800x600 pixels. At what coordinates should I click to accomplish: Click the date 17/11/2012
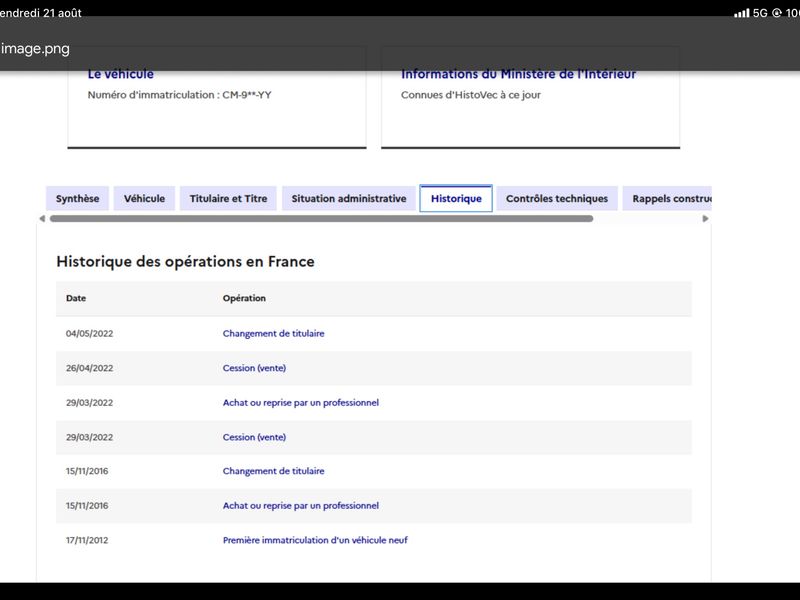coord(87,540)
